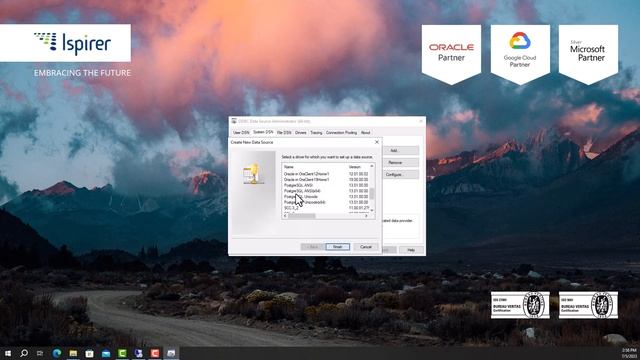This screenshot has height=360, width=640.
Task: Click the left Bureau Veritas certification badge
Action: pyautogui.click(x=520, y=305)
